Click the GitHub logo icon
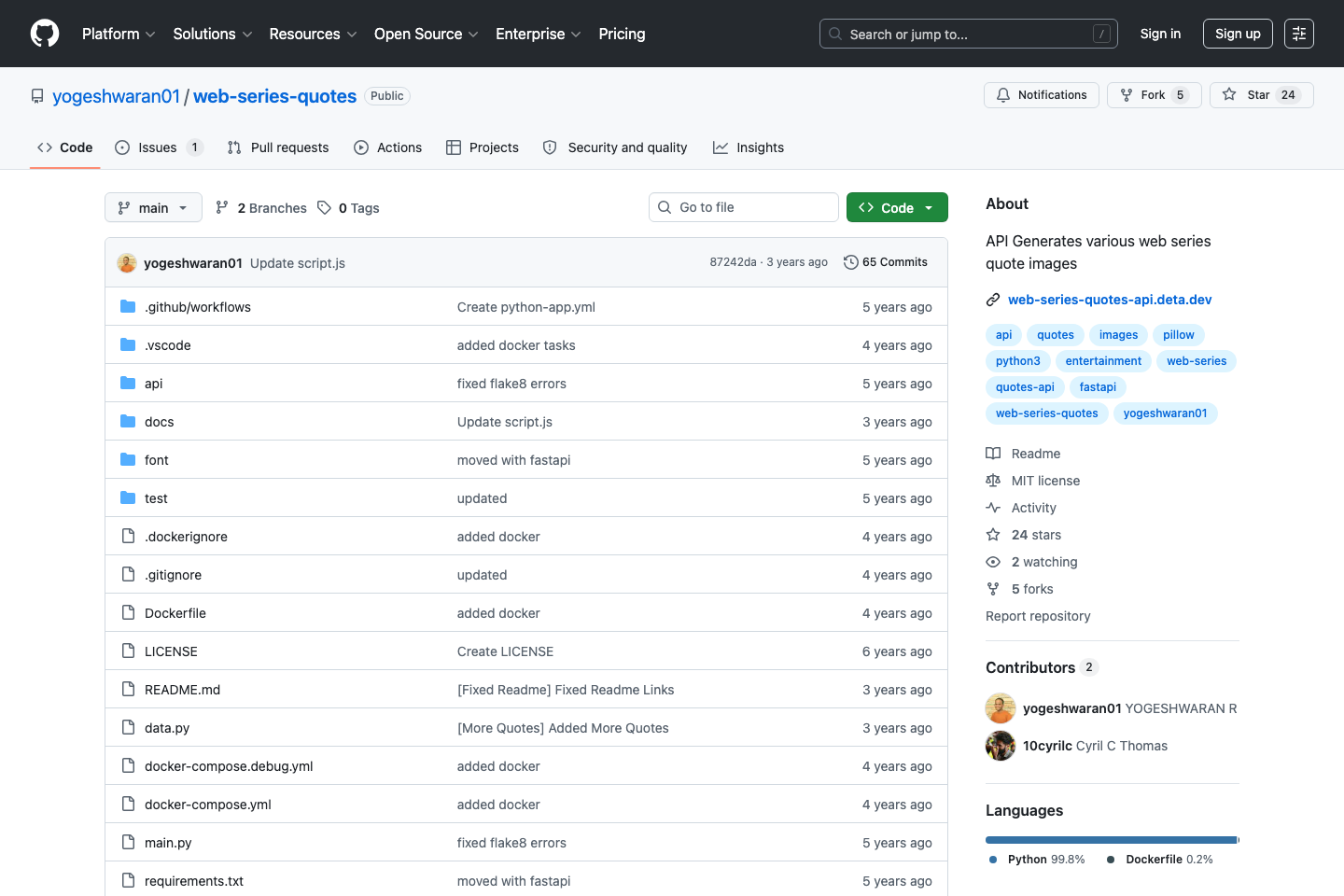The image size is (1344, 896). tap(45, 34)
